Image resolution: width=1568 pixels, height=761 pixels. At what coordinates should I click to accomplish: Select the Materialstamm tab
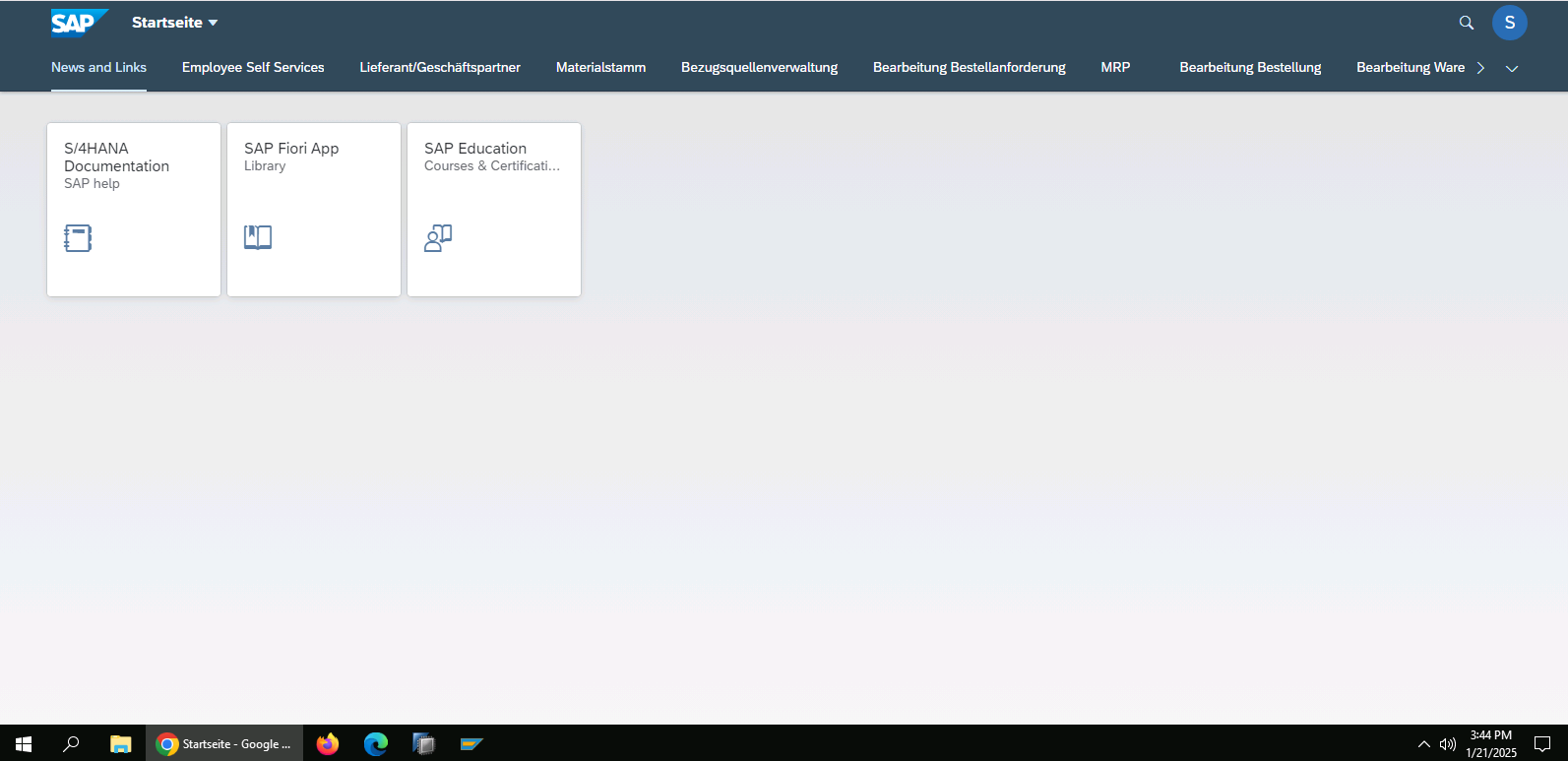point(600,68)
